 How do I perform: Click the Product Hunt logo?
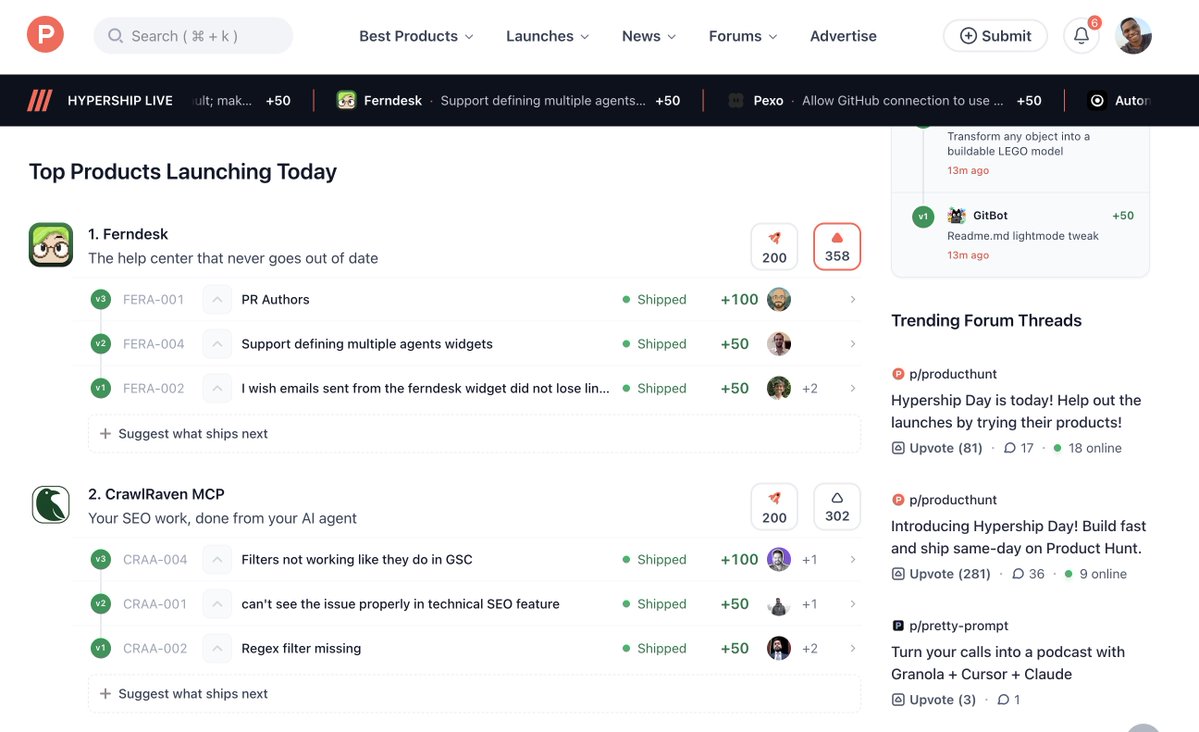coord(45,35)
